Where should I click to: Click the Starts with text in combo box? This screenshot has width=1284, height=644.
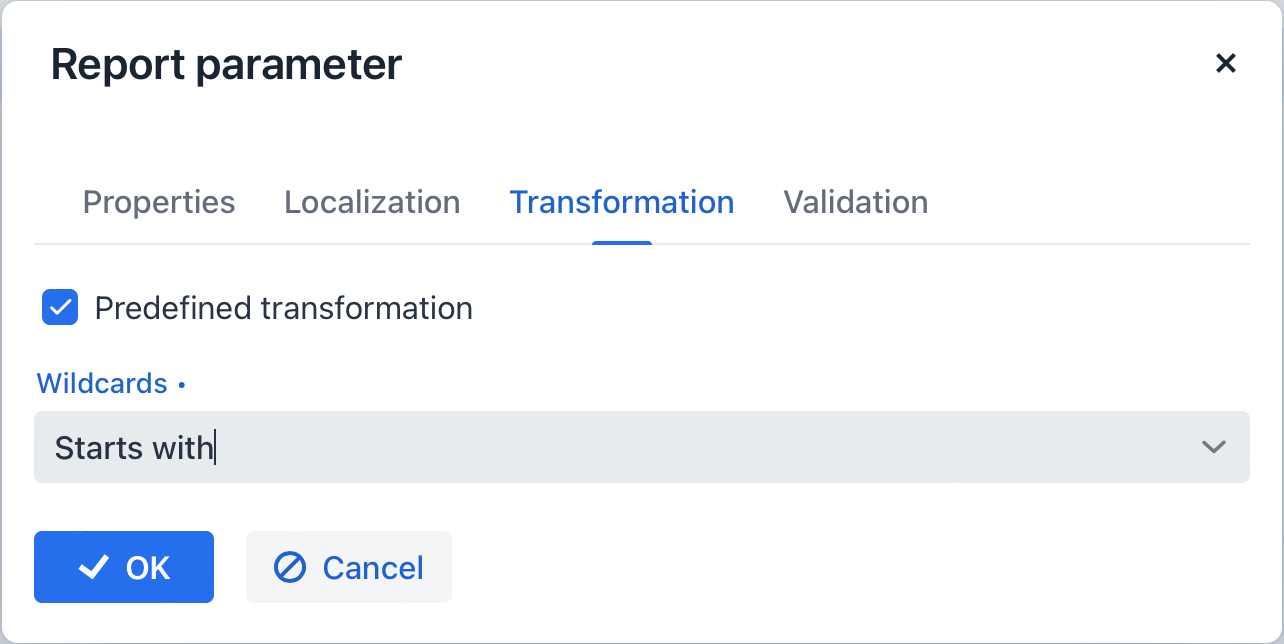point(134,447)
